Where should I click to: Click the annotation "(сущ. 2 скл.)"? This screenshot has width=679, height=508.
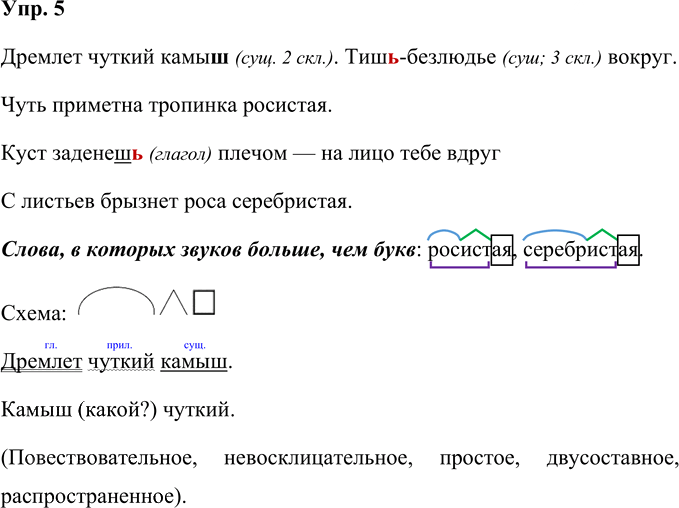click(x=286, y=58)
